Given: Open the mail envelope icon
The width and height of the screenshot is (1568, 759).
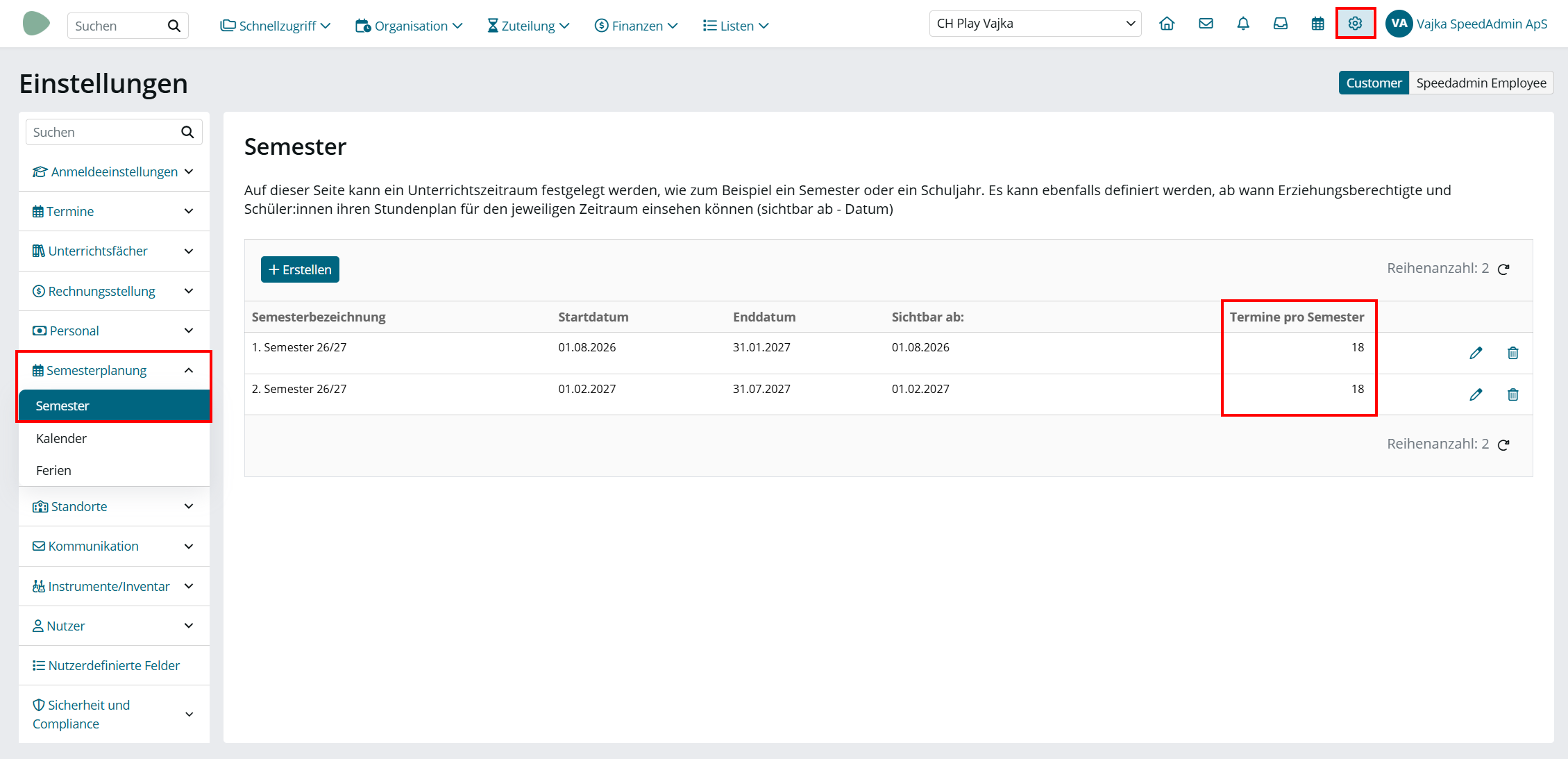Looking at the screenshot, I should (1206, 24).
